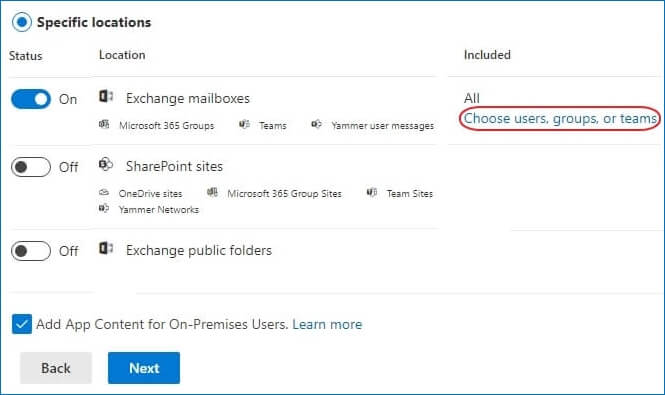Click the Yammer user messages text
Screen dimensions: 665x395
[383, 126]
